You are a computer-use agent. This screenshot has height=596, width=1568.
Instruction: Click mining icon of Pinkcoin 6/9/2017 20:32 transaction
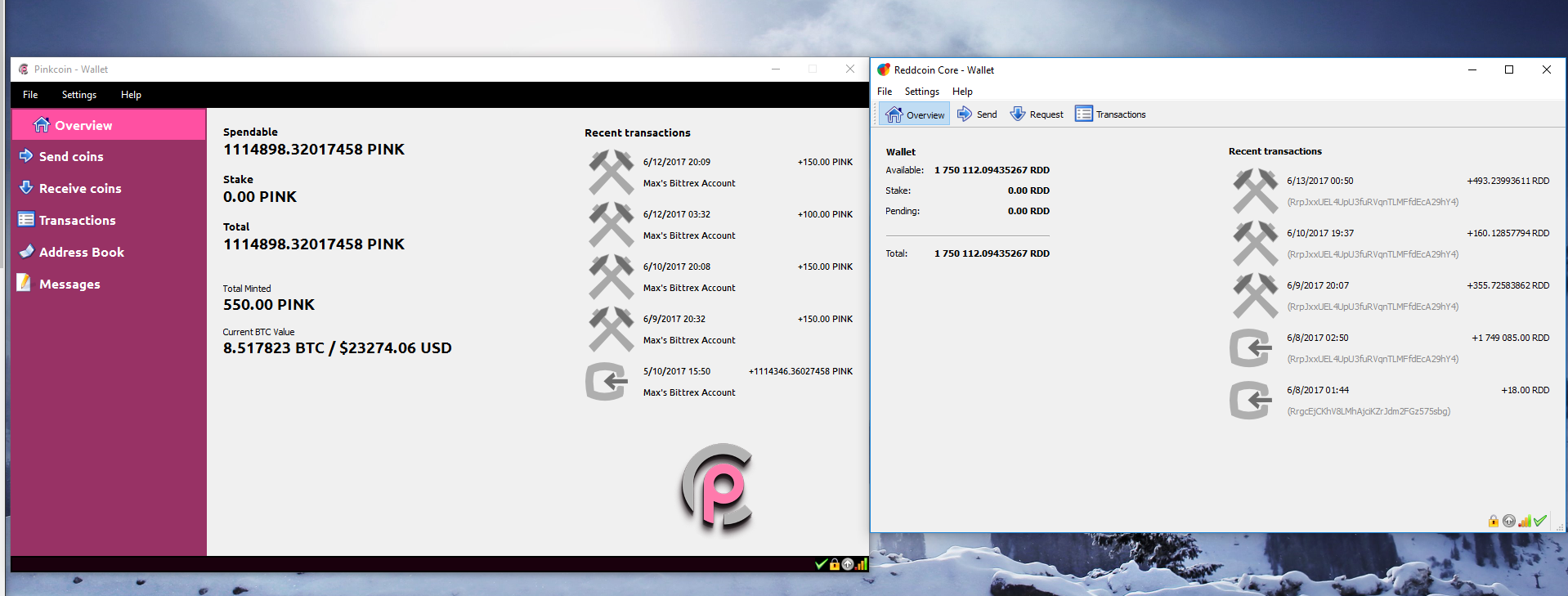coord(611,329)
